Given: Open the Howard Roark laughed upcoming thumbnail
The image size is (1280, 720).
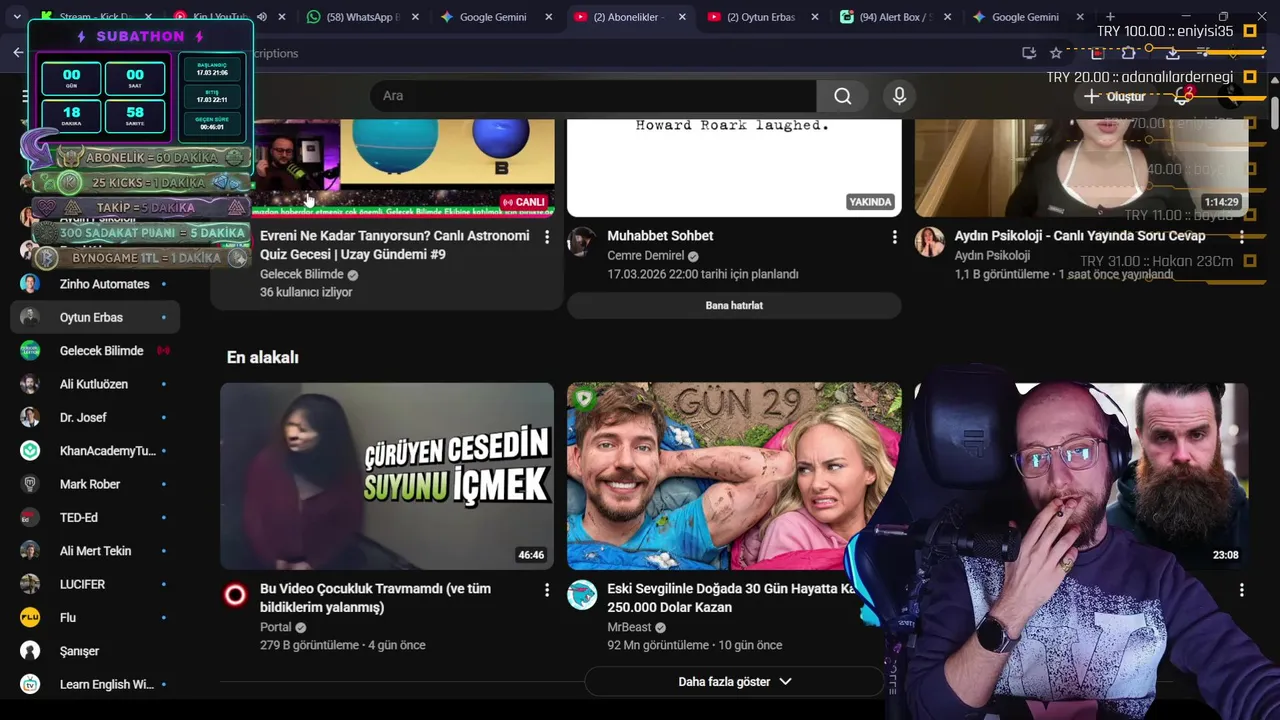Looking at the screenshot, I should click(734, 167).
